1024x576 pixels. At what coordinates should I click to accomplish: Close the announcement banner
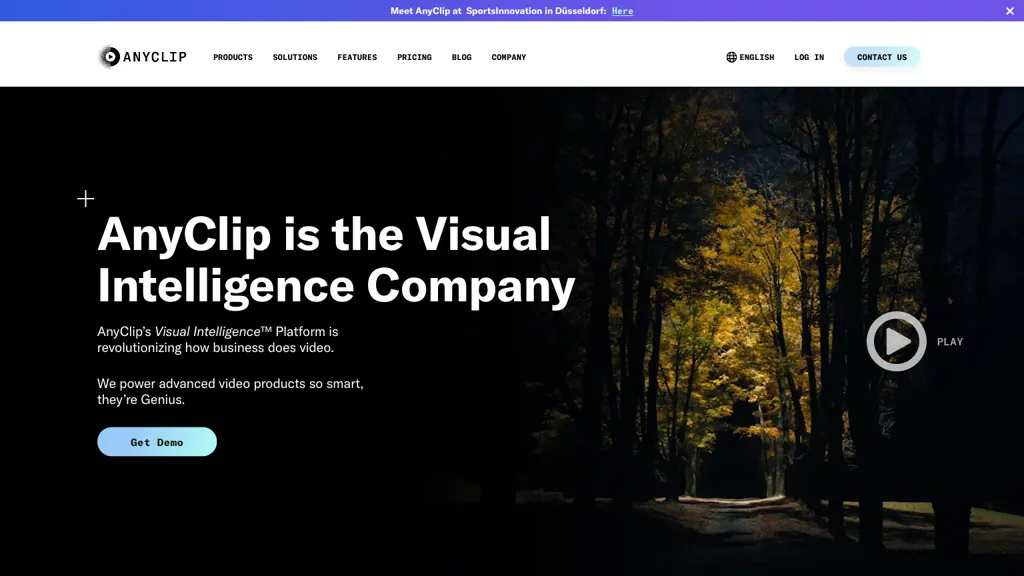[1010, 11]
